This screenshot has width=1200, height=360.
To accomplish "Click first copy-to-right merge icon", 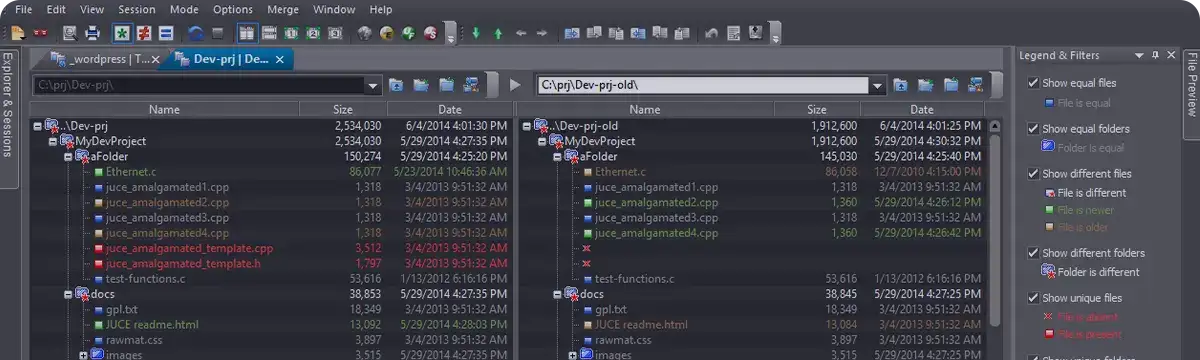I will click(x=572, y=33).
